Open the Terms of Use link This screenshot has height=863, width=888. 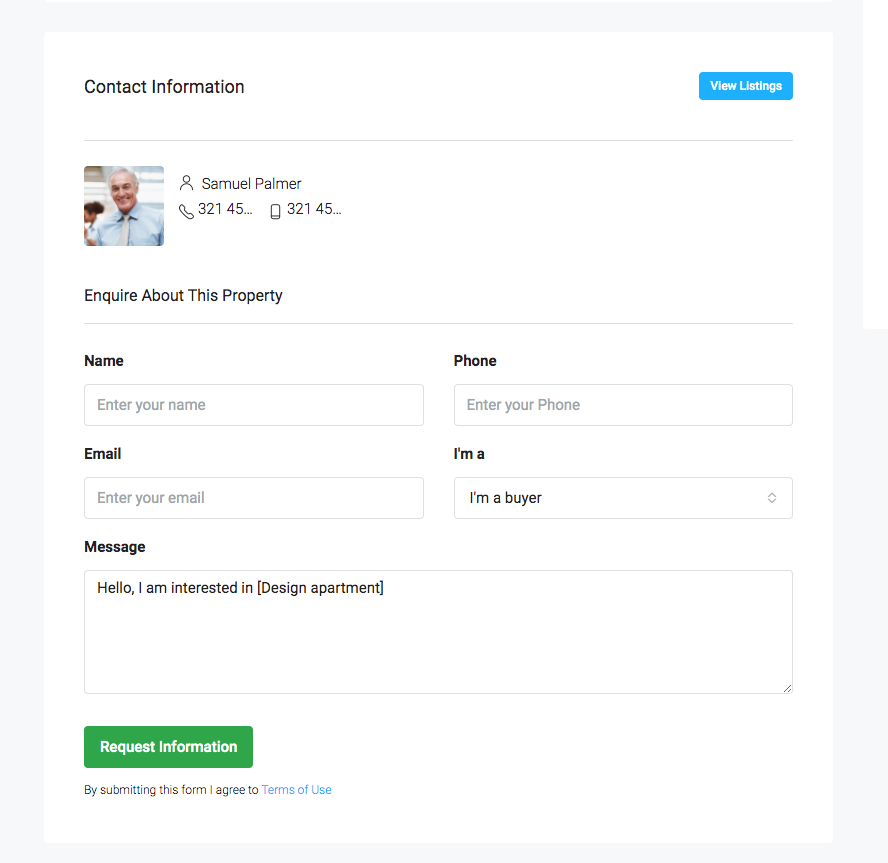point(296,789)
